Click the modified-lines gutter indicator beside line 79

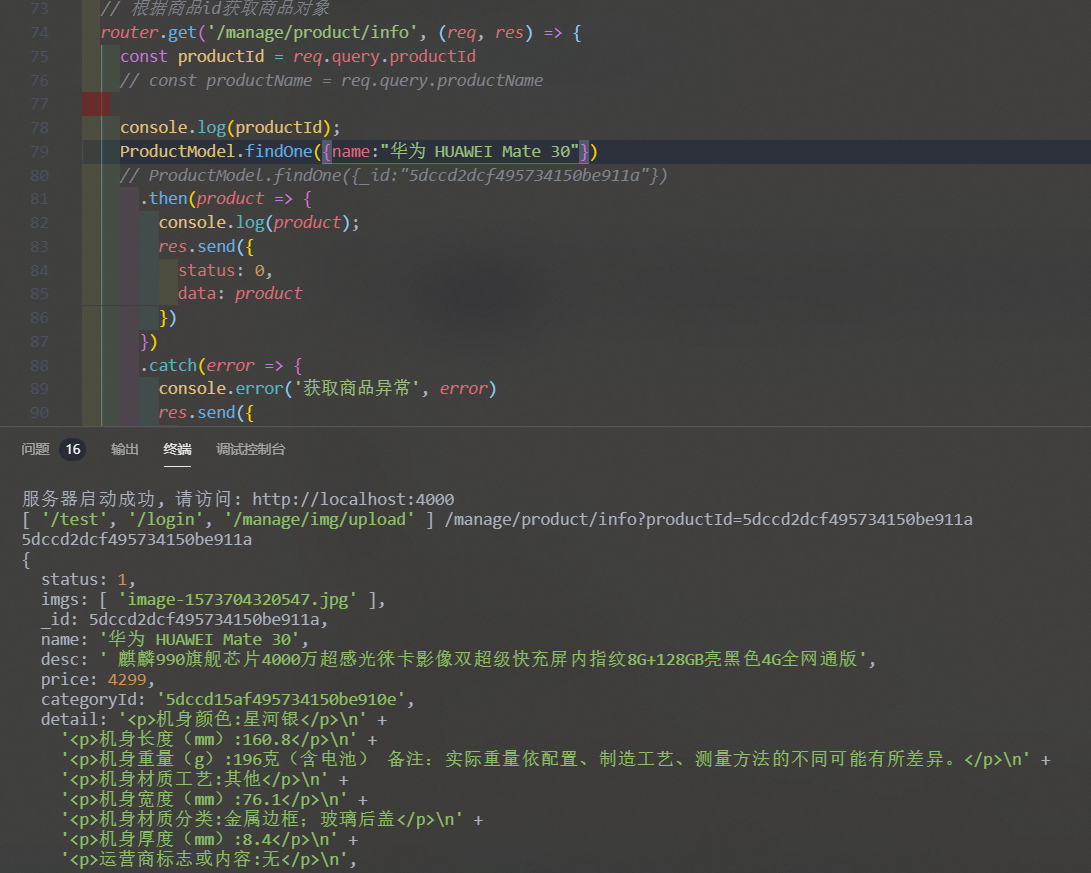coord(93,151)
